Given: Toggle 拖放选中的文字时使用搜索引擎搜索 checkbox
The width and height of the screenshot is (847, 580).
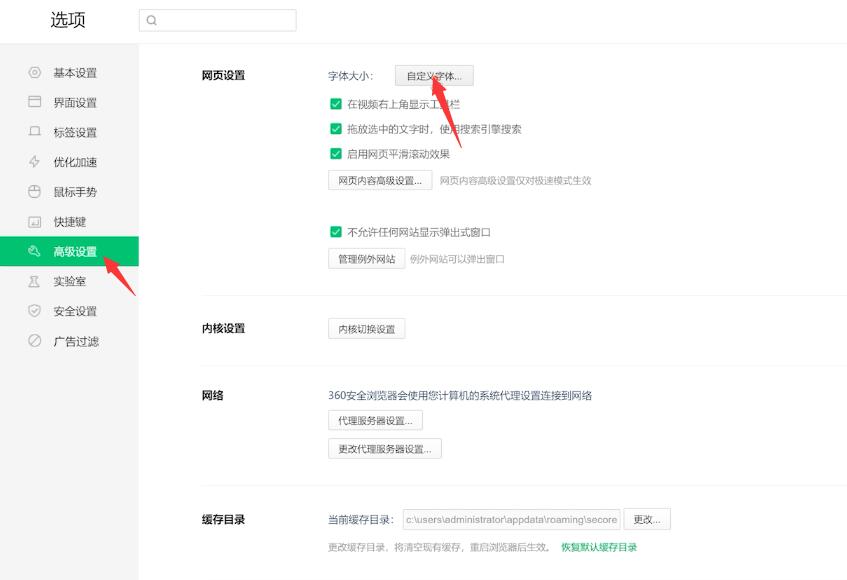Looking at the screenshot, I should tap(335, 129).
